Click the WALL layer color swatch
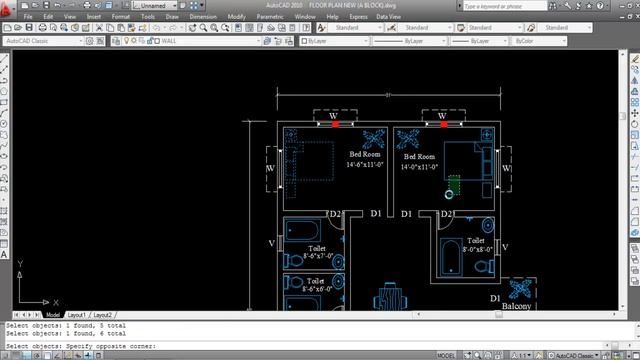Screen dimensions: 640x360 pos(157,41)
